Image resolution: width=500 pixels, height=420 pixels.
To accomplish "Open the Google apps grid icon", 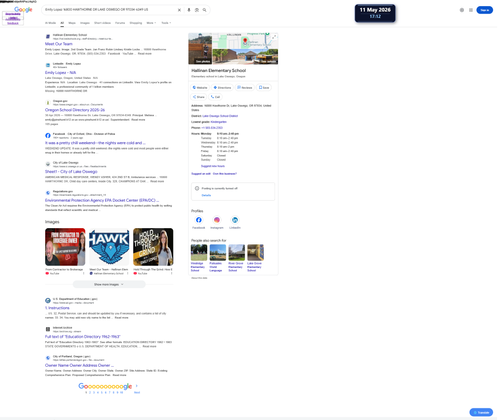I will (x=471, y=10).
